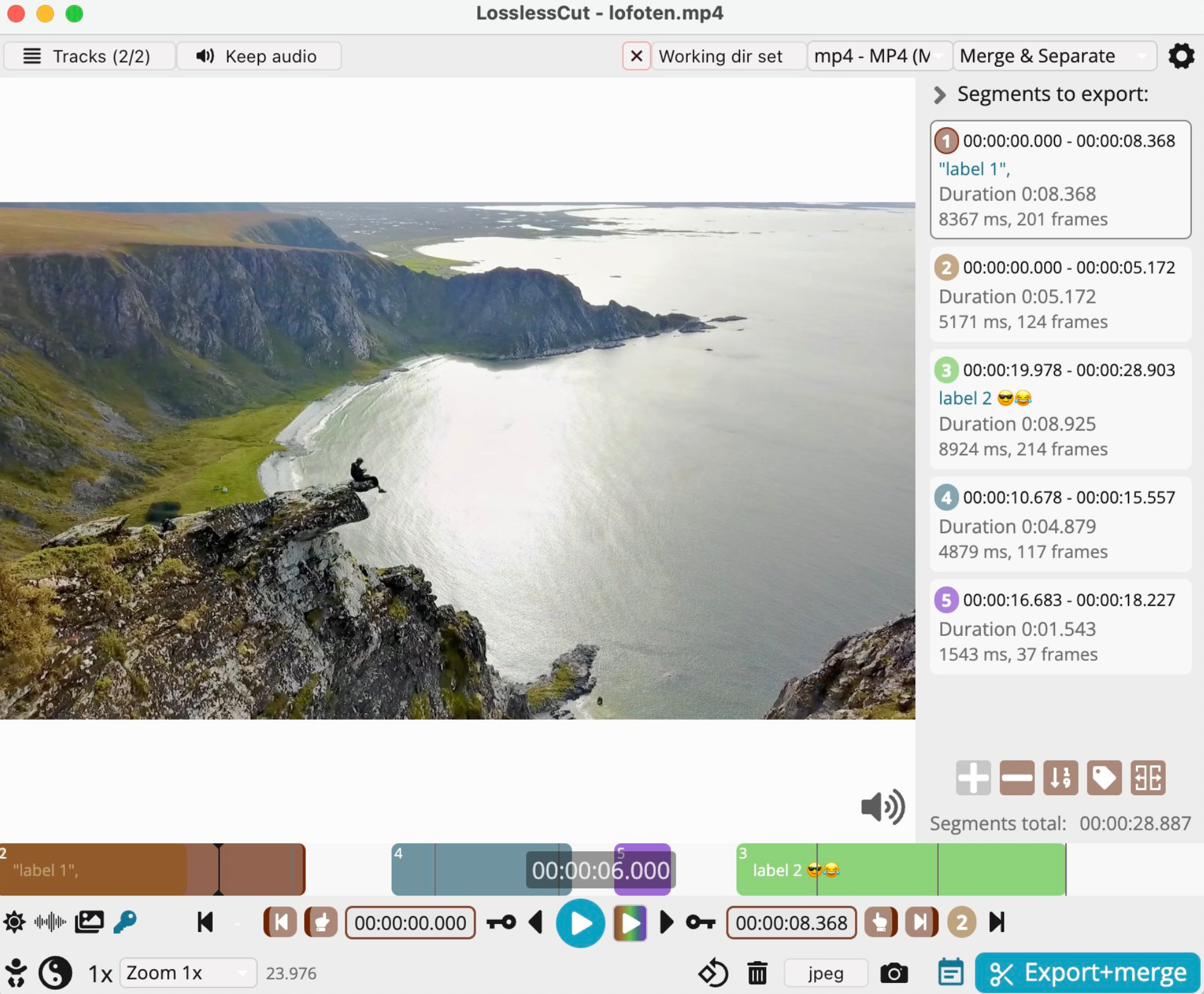The width and height of the screenshot is (1204, 994).
Task: Toggle thumbnails display on timeline
Action: tap(89, 922)
